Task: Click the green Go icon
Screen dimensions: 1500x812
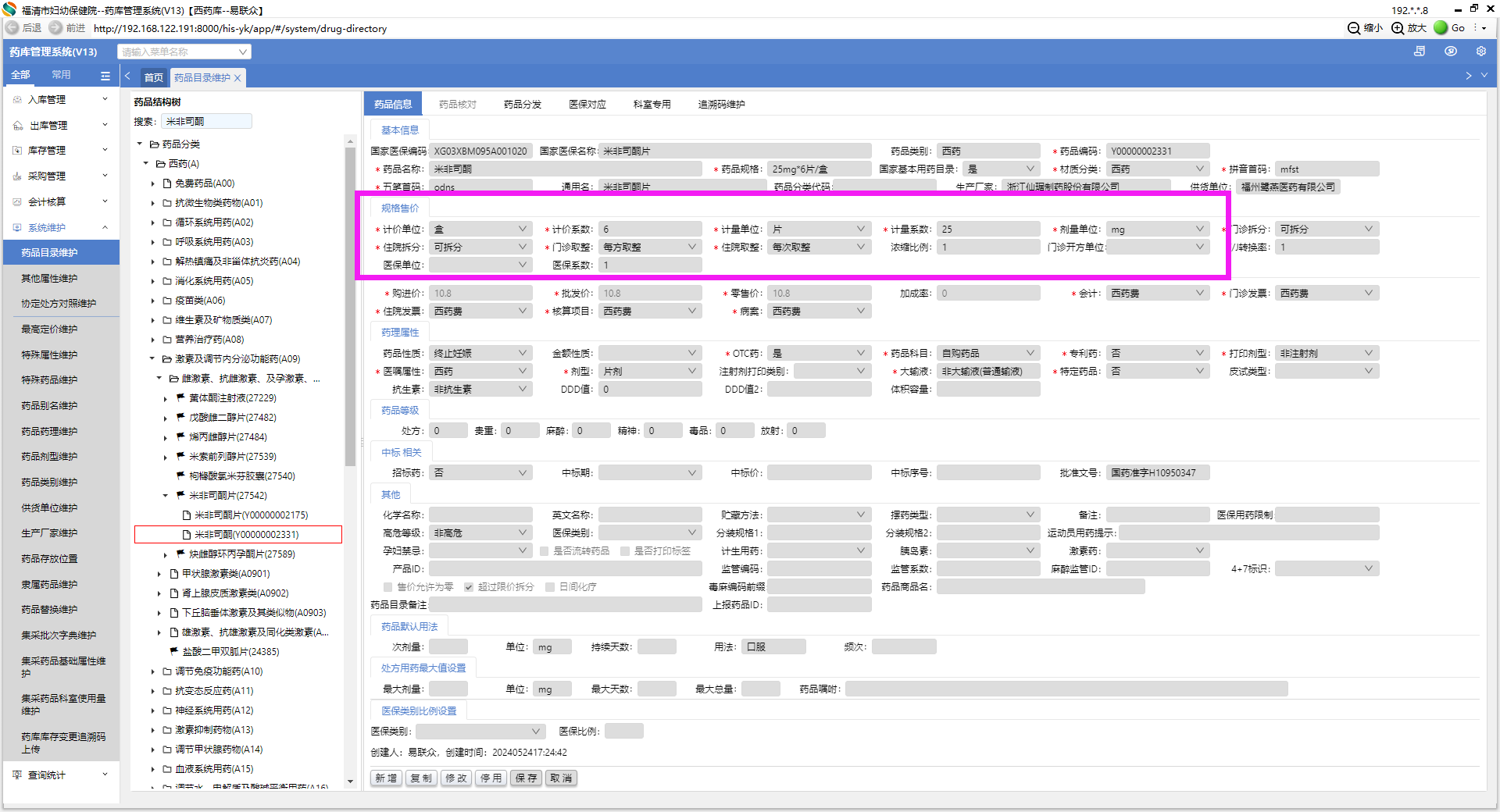Action: [x=1441, y=27]
